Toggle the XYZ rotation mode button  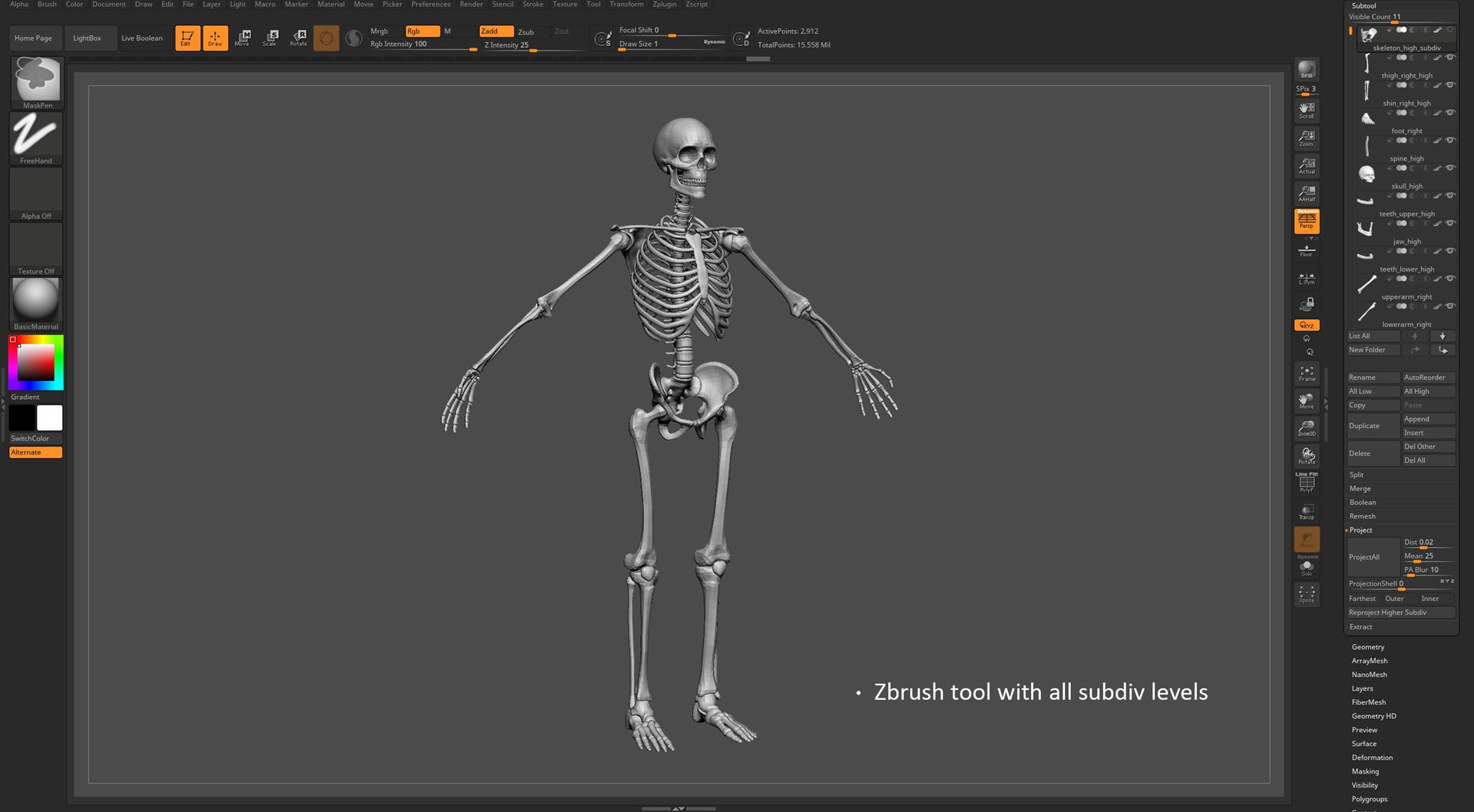coord(1307,325)
